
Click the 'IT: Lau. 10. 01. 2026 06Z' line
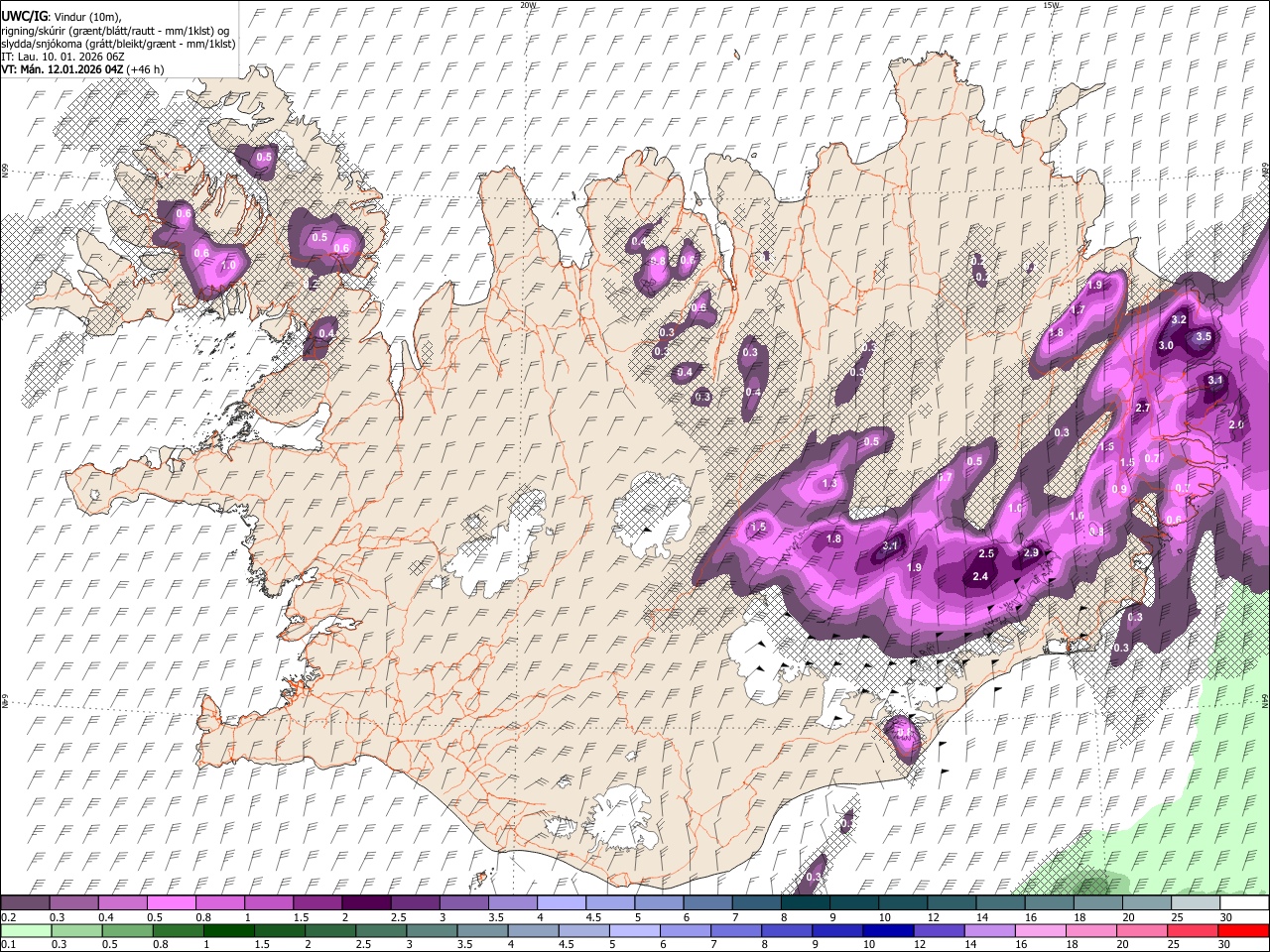(63, 57)
